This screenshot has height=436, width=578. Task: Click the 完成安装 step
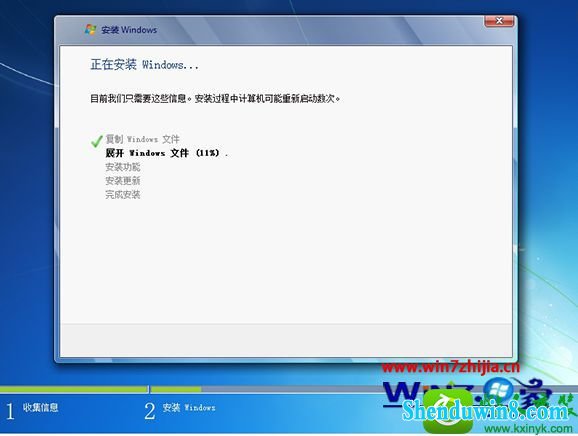(x=123, y=195)
